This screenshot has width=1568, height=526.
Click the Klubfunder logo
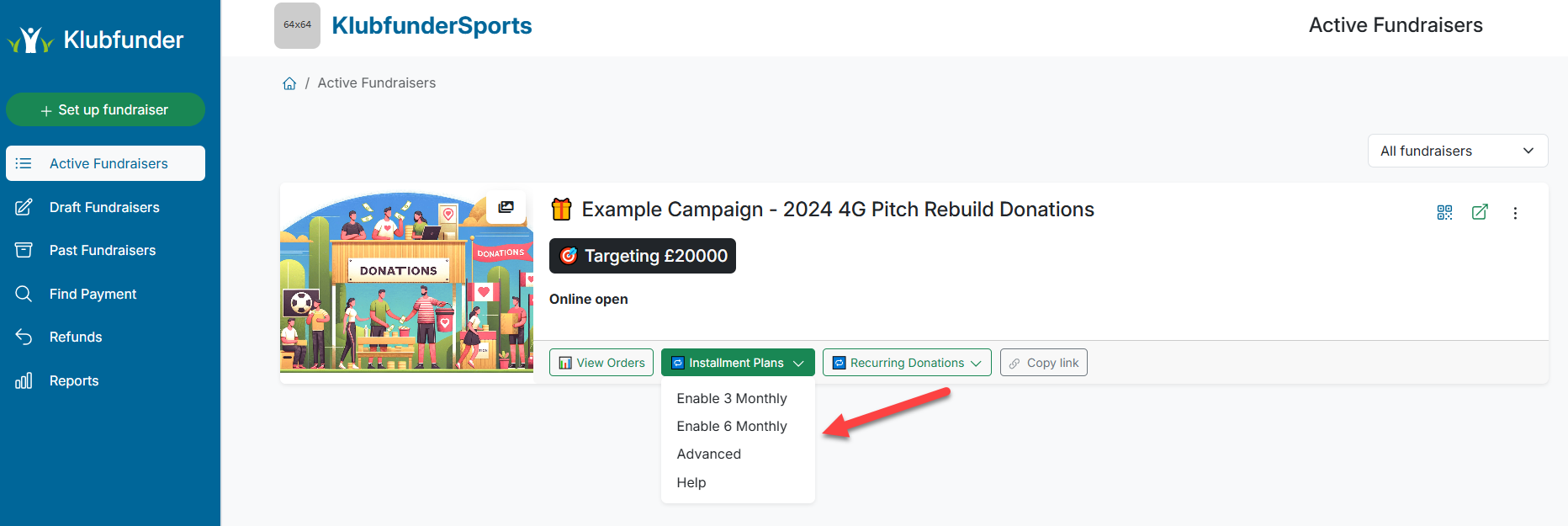point(96,40)
